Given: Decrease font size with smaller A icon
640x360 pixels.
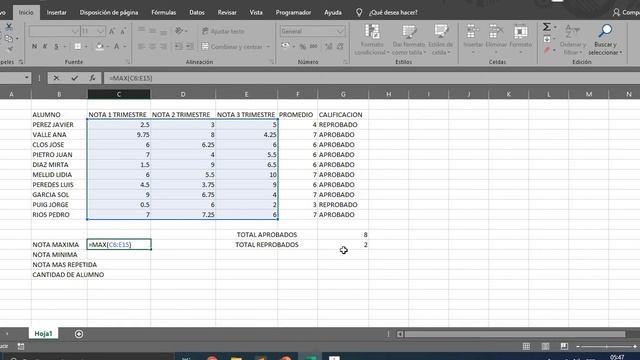Looking at the screenshot, I should coord(123,31).
